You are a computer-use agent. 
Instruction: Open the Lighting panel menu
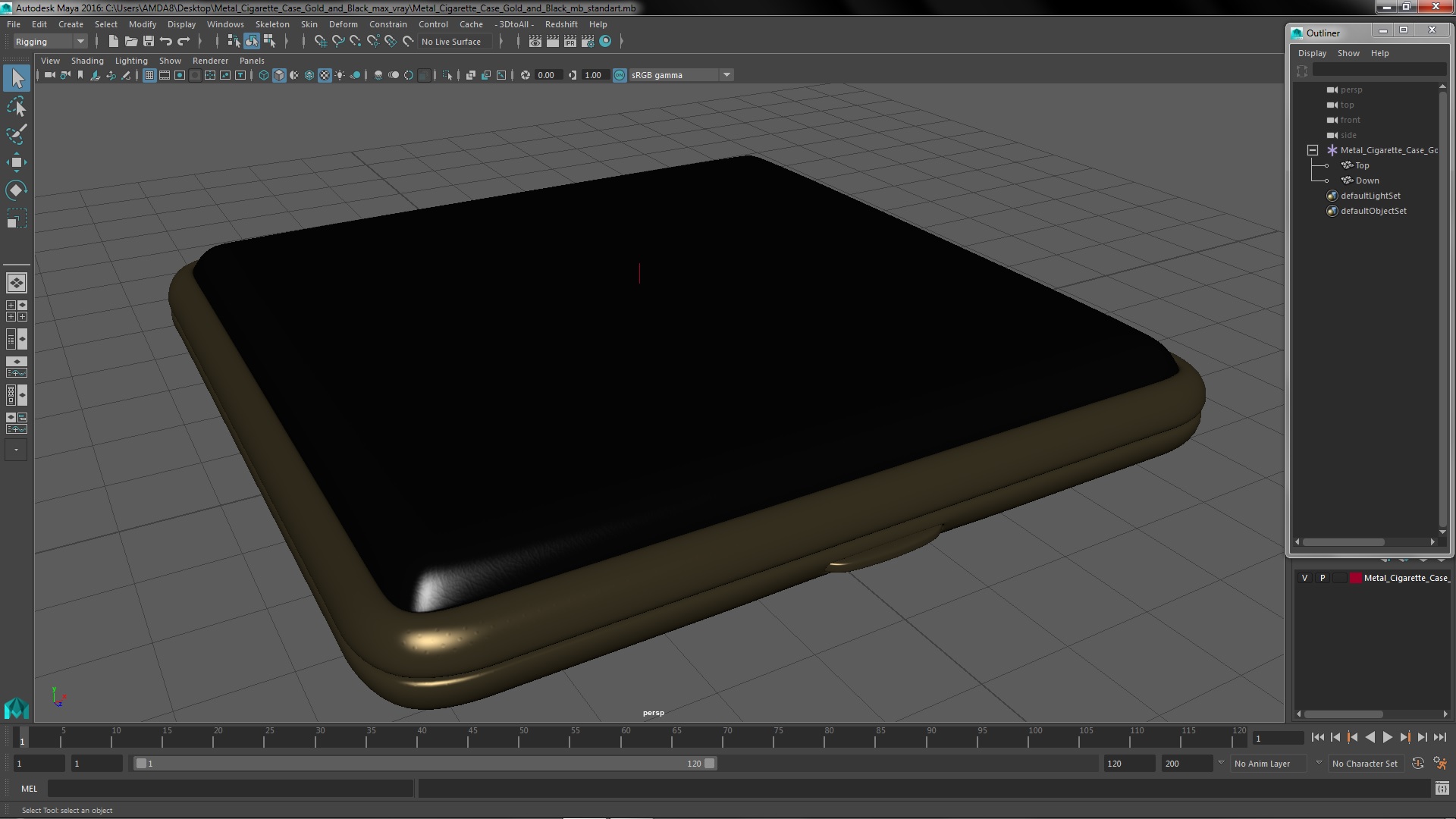(131, 61)
